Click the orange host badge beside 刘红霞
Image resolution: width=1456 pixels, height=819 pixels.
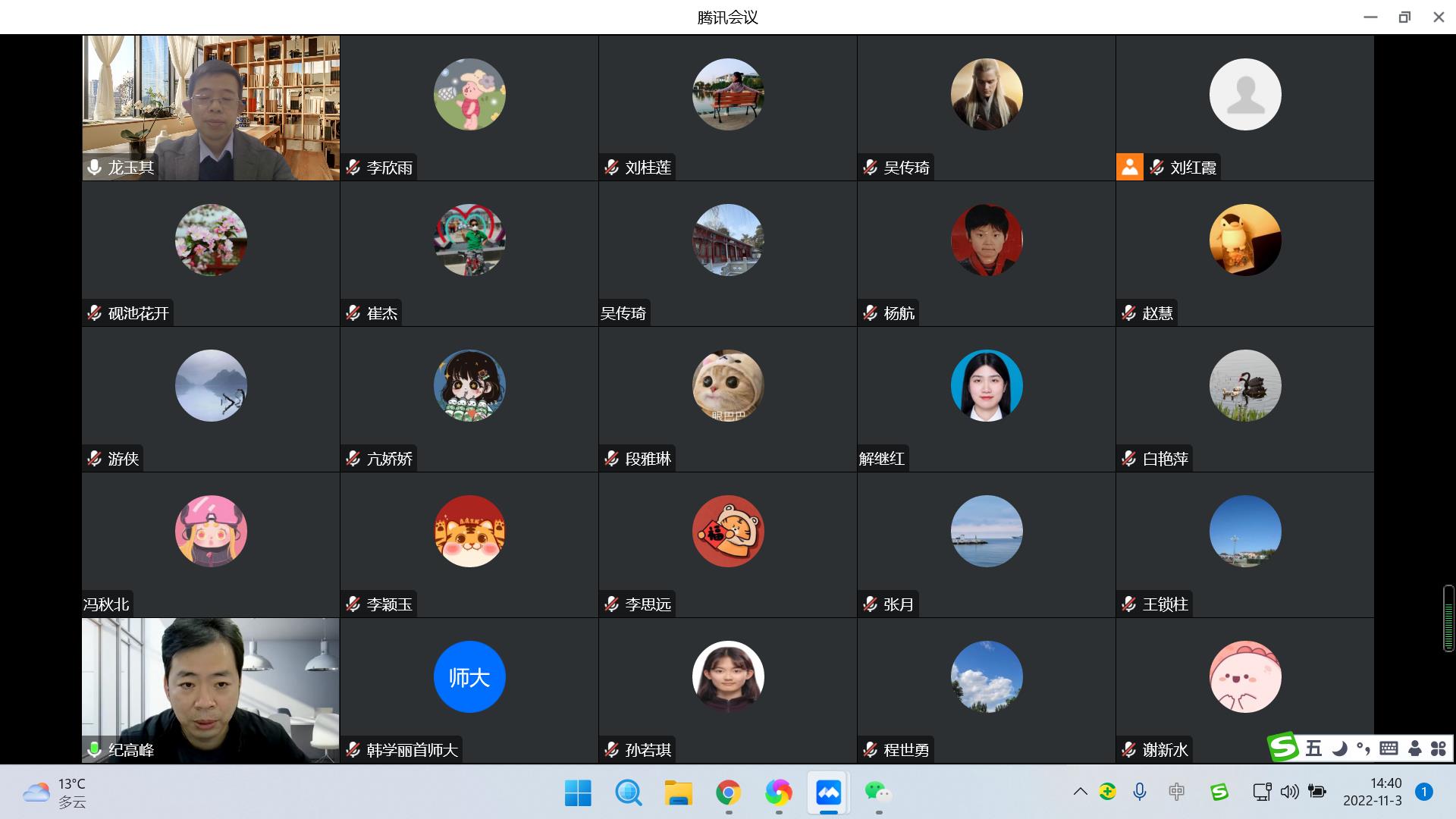coord(1129,168)
